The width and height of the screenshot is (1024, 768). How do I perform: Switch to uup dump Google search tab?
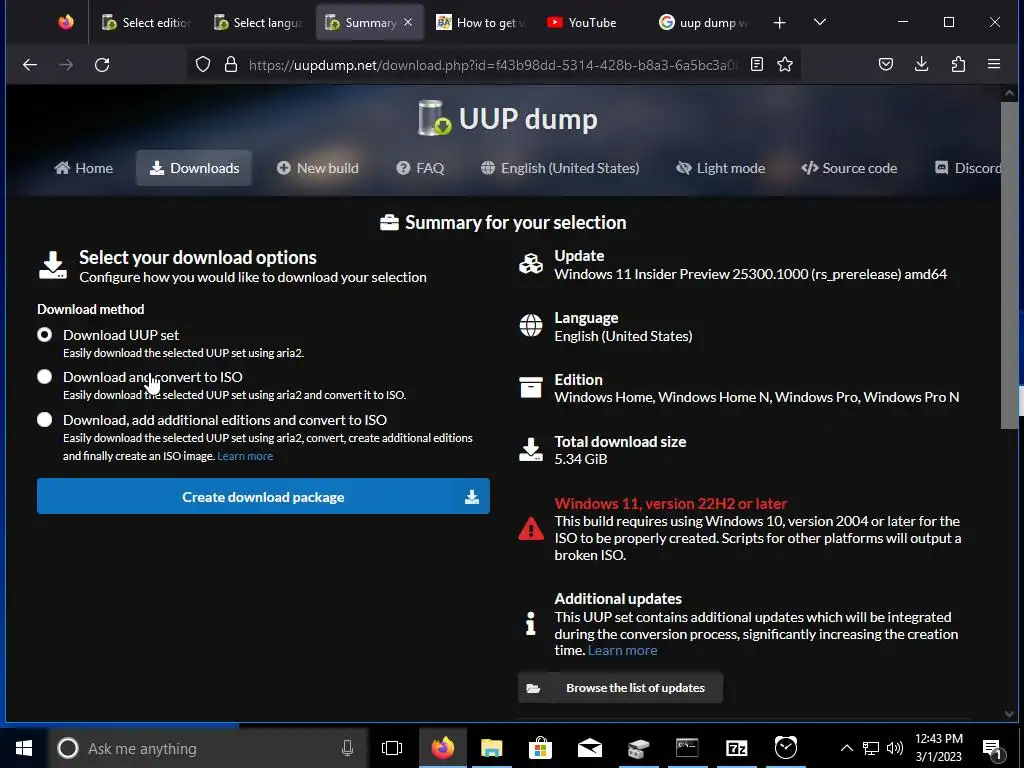(705, 23)
